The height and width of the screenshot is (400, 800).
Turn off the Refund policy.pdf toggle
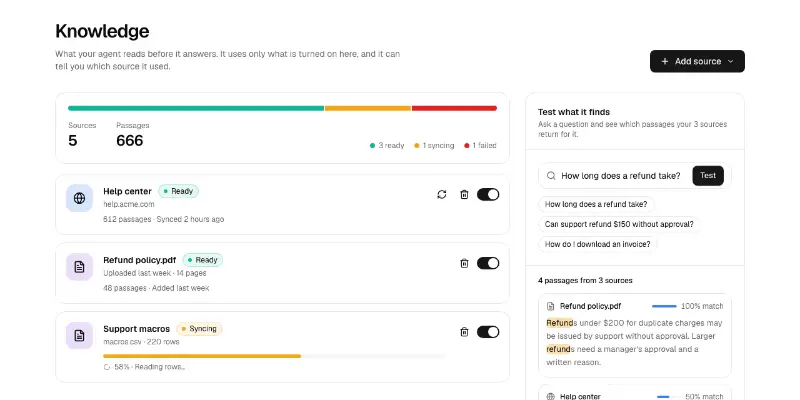[488, 263]
